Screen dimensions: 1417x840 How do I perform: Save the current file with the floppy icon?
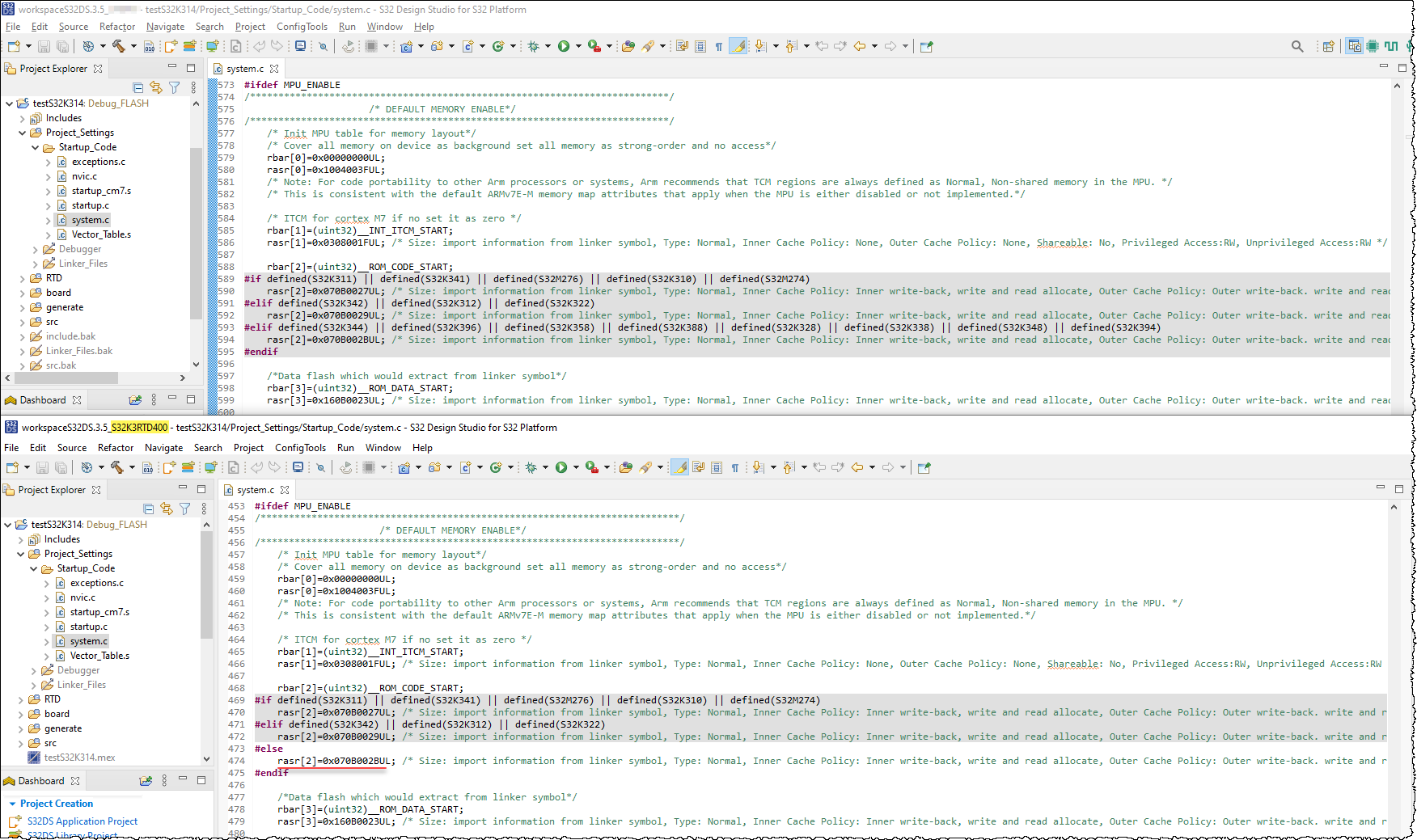coord(43,46)
